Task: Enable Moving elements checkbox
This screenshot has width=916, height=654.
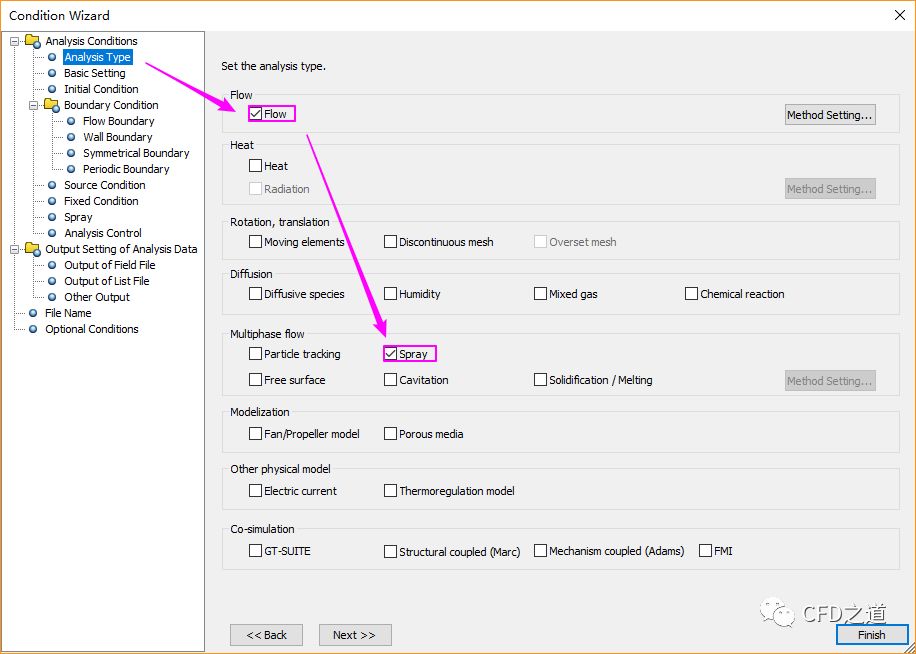Action: click(x=255, y=242)
